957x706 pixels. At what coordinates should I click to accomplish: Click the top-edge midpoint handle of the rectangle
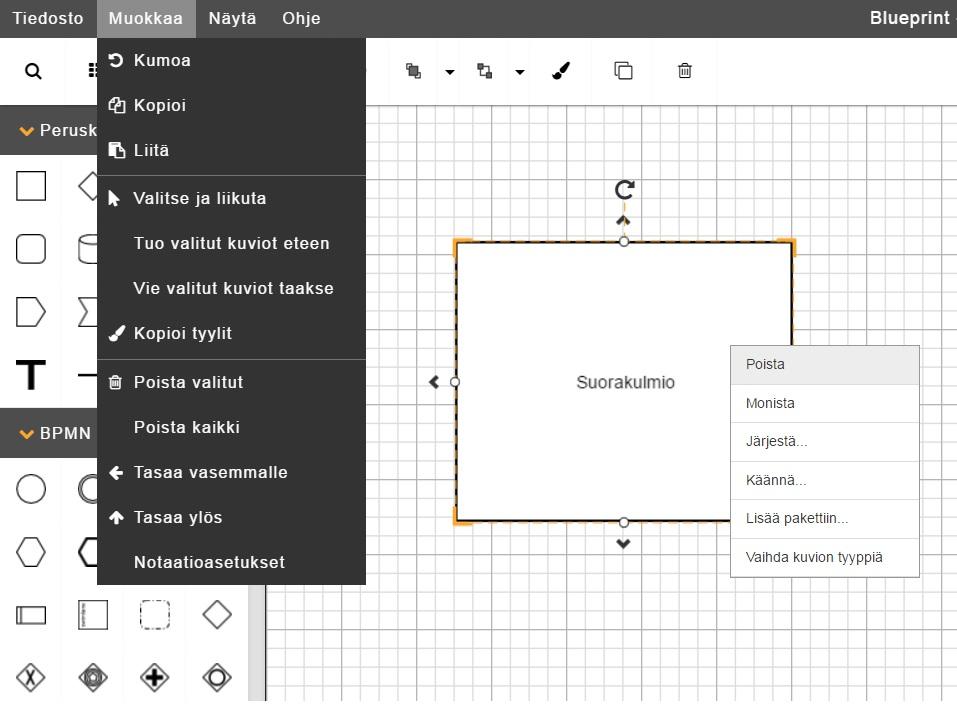pyautogui.click(x=624, y=242)
